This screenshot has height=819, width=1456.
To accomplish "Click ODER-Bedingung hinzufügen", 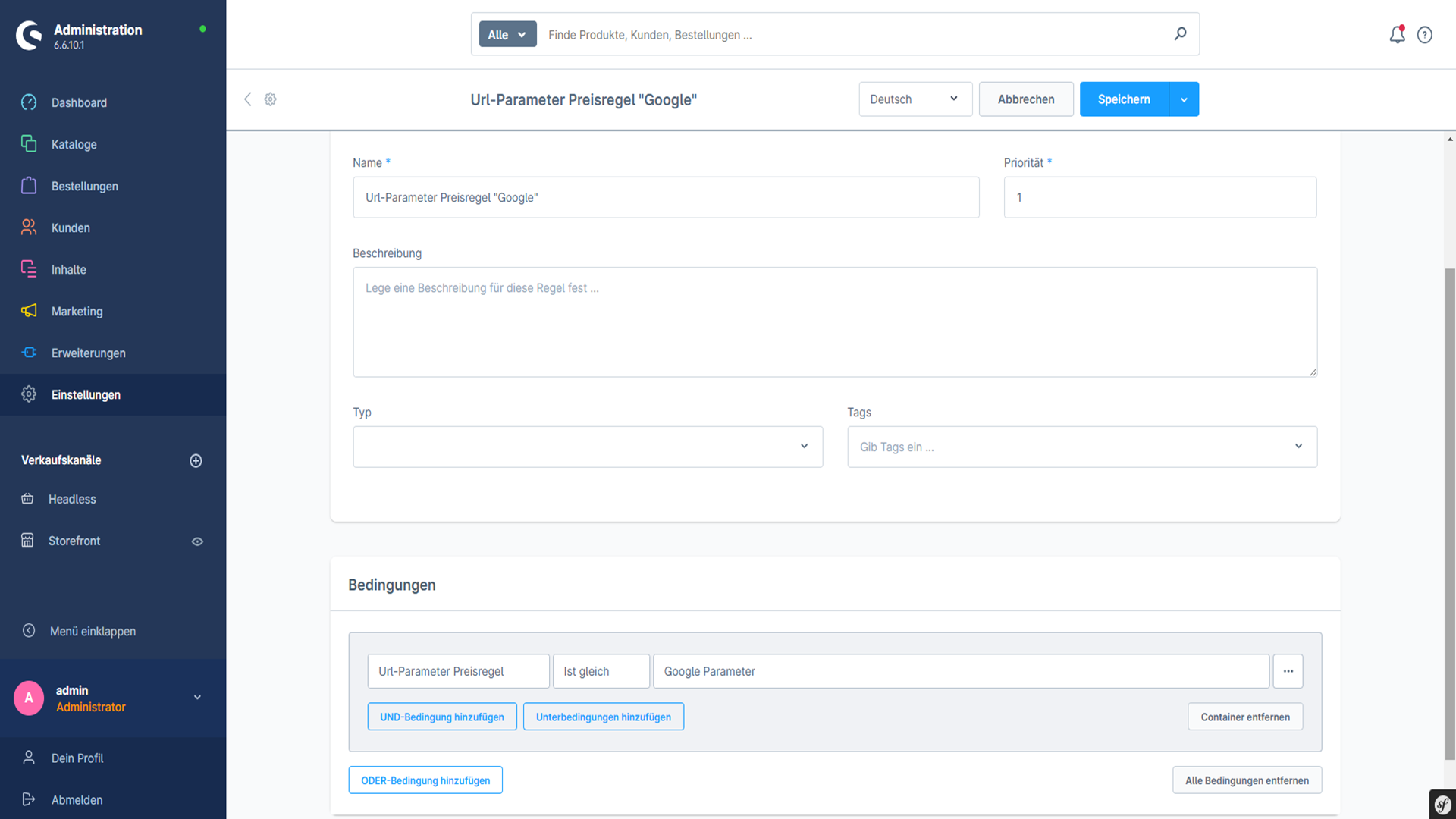I will pos(425,780).
